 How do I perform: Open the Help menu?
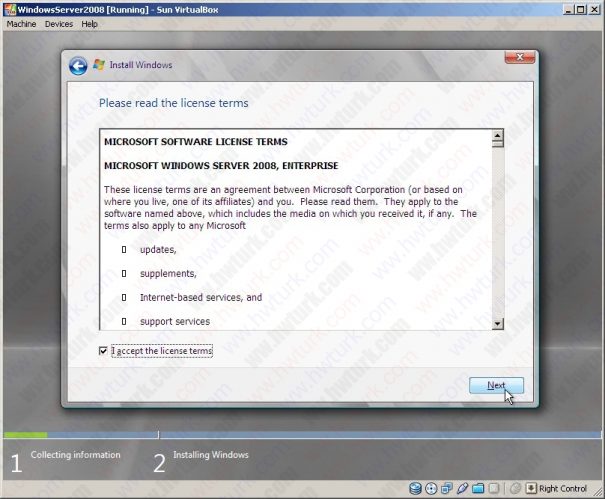(89, 24)
